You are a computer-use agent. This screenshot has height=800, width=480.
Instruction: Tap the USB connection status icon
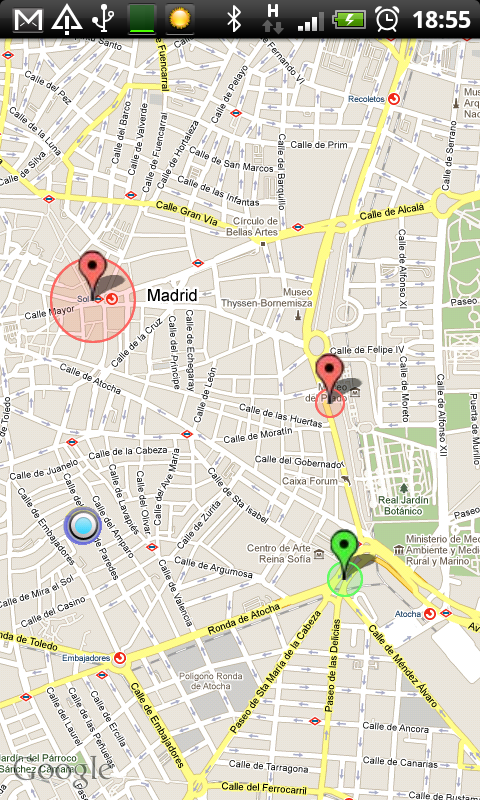(102, 19)
